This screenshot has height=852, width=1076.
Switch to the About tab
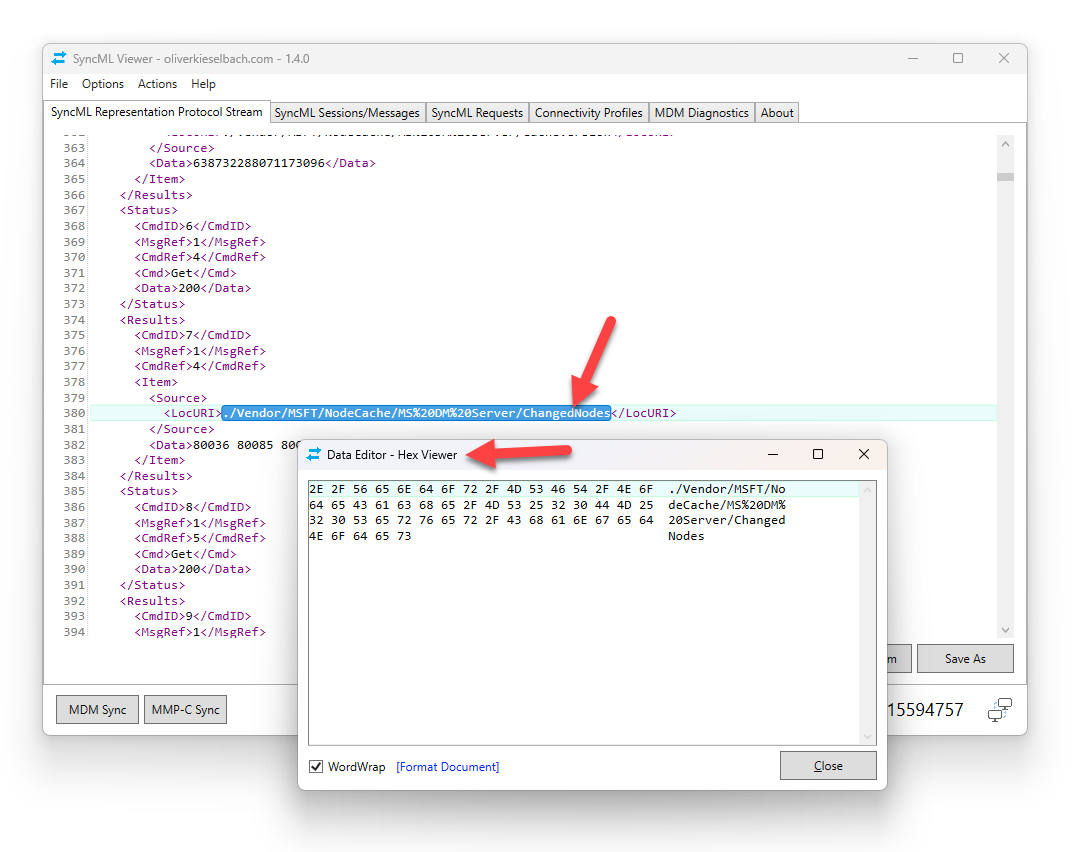tap(776, 112)
